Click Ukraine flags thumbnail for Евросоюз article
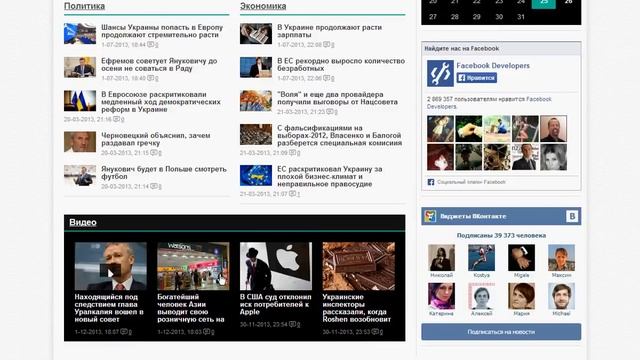The height and width of the screenshot is (360, 640). point(80,100)
